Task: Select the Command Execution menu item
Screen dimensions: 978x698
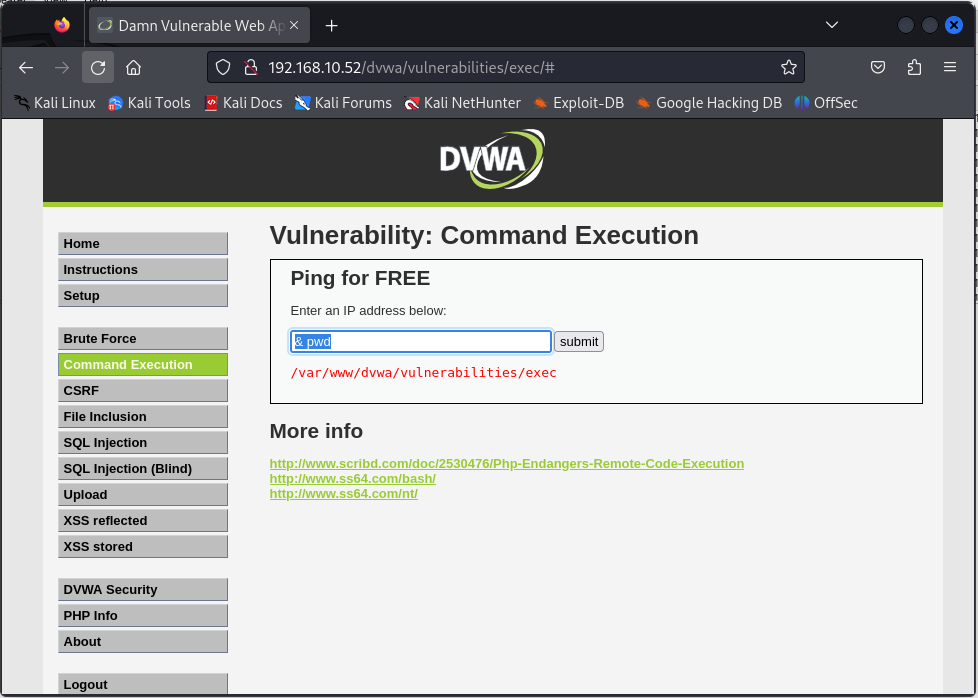Action: tap(143, 365)
